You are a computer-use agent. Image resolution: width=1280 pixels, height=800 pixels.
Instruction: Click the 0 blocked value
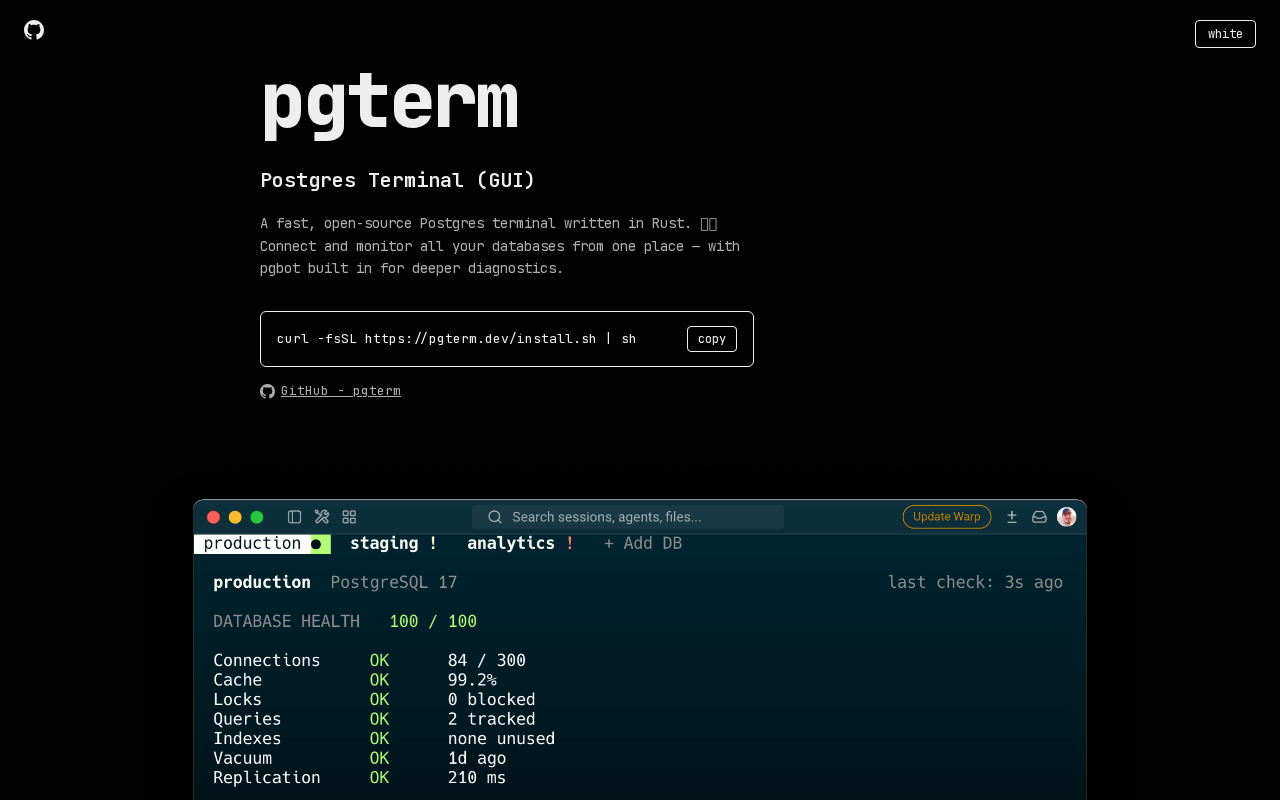click(x=492, y=700)
